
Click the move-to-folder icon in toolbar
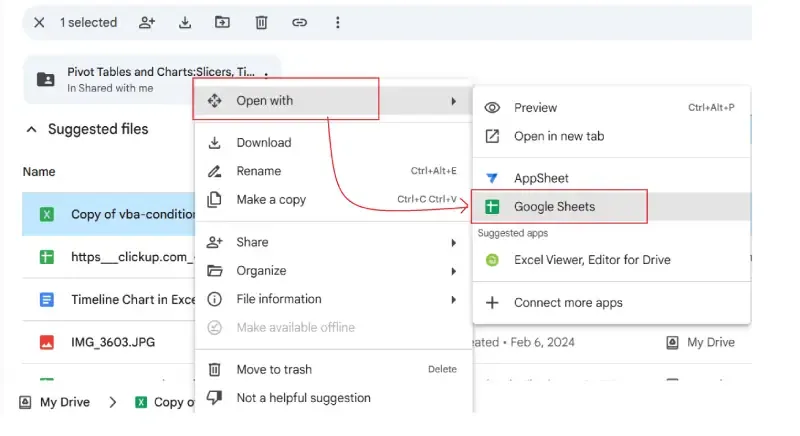tap(222, 22)
